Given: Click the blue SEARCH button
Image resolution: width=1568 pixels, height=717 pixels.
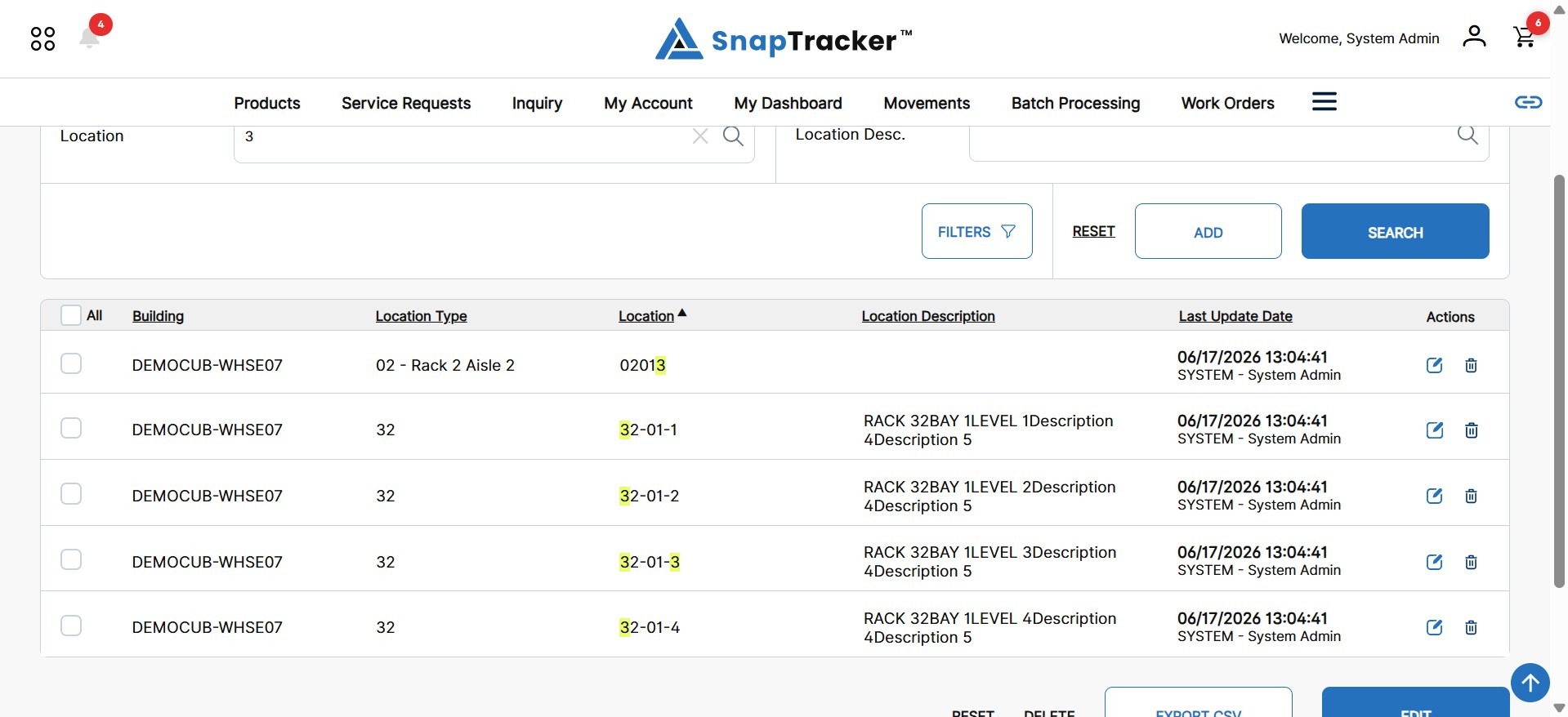Looking at the screenshot, I should pos(1395,231).
